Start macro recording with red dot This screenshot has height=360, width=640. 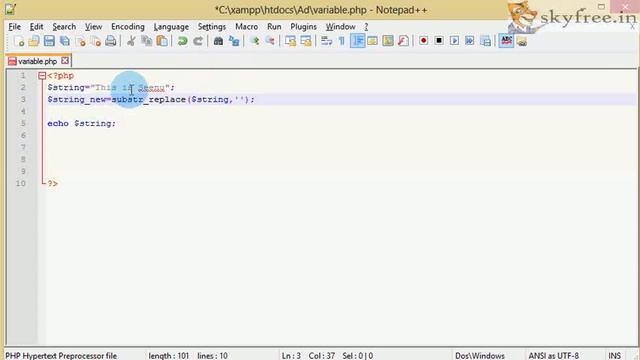[x=424, y=41]
